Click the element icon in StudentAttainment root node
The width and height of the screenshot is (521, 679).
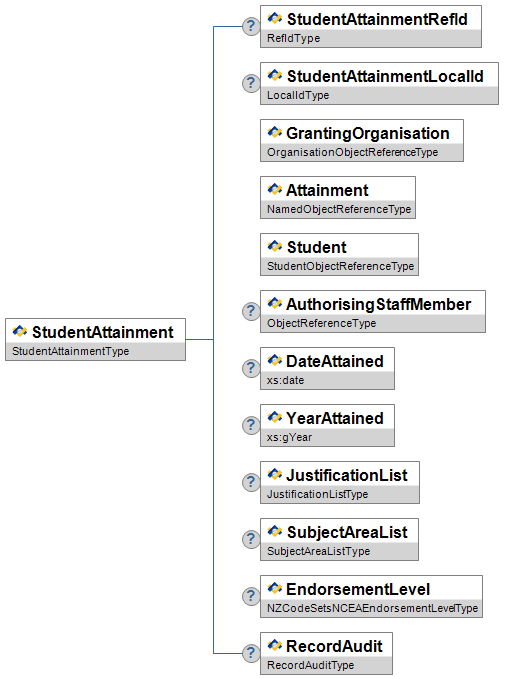[x=20, y=331]
